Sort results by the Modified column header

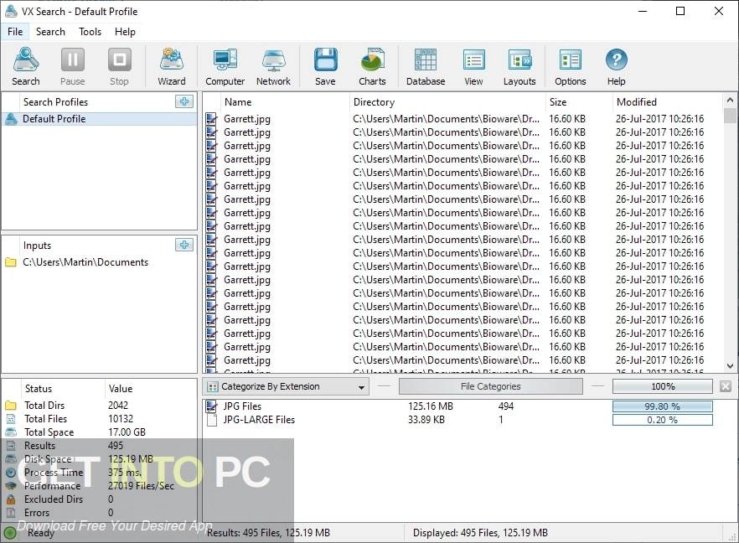pos(636,102)
